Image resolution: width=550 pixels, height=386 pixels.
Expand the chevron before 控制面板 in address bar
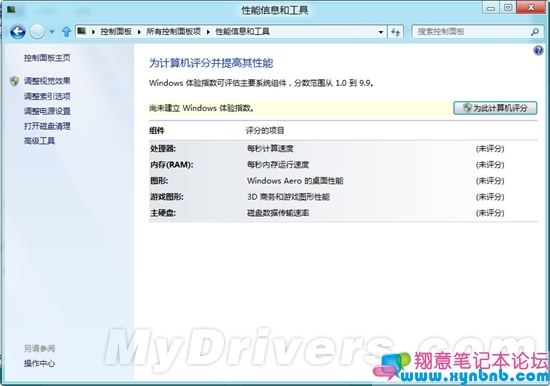click(93, 32)
